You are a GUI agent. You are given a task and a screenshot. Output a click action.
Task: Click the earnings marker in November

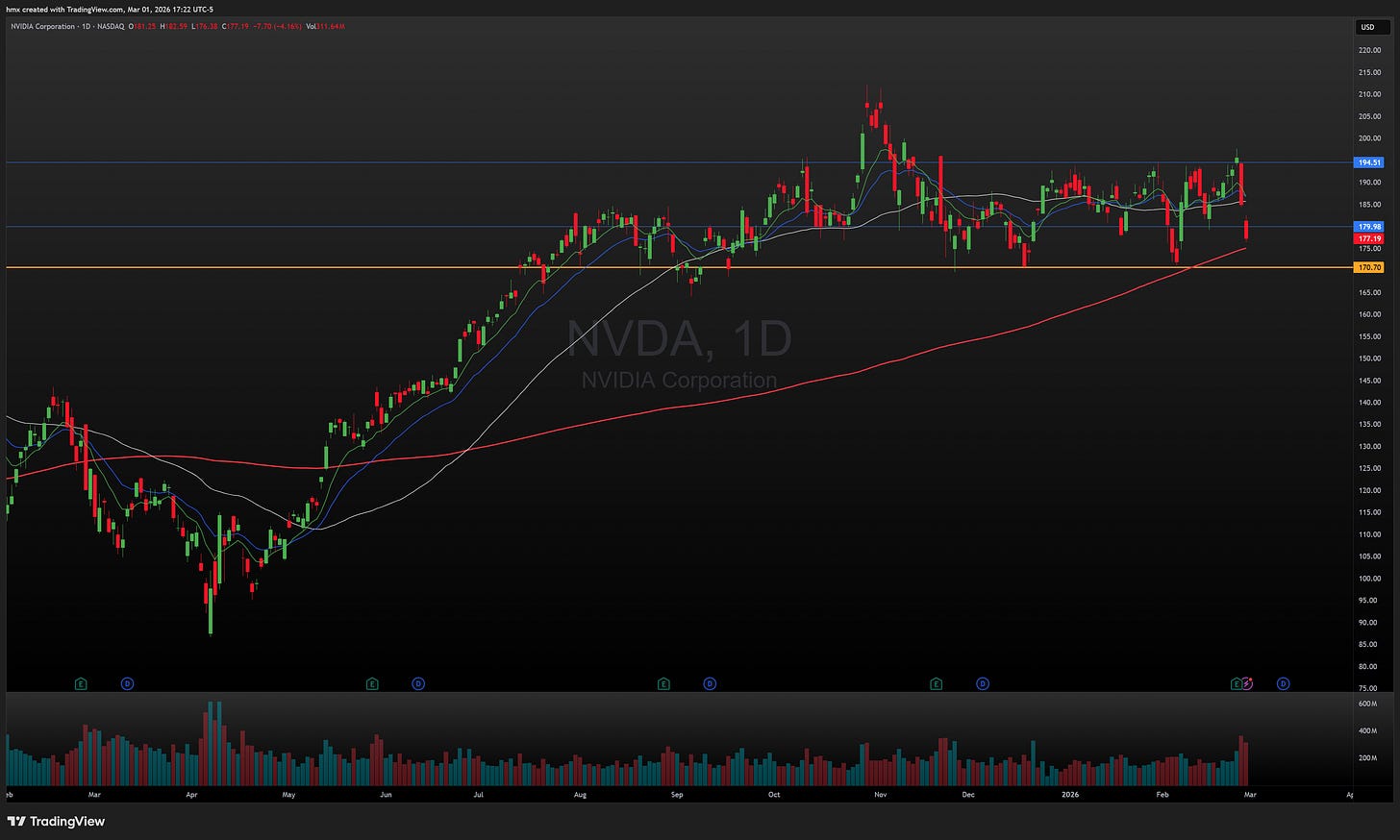(x=937, y=684)
